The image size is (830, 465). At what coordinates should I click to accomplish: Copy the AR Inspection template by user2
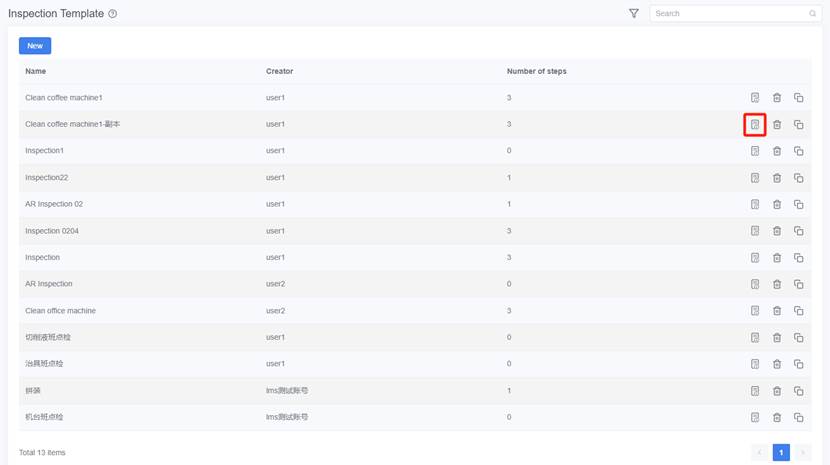point(798,284)
